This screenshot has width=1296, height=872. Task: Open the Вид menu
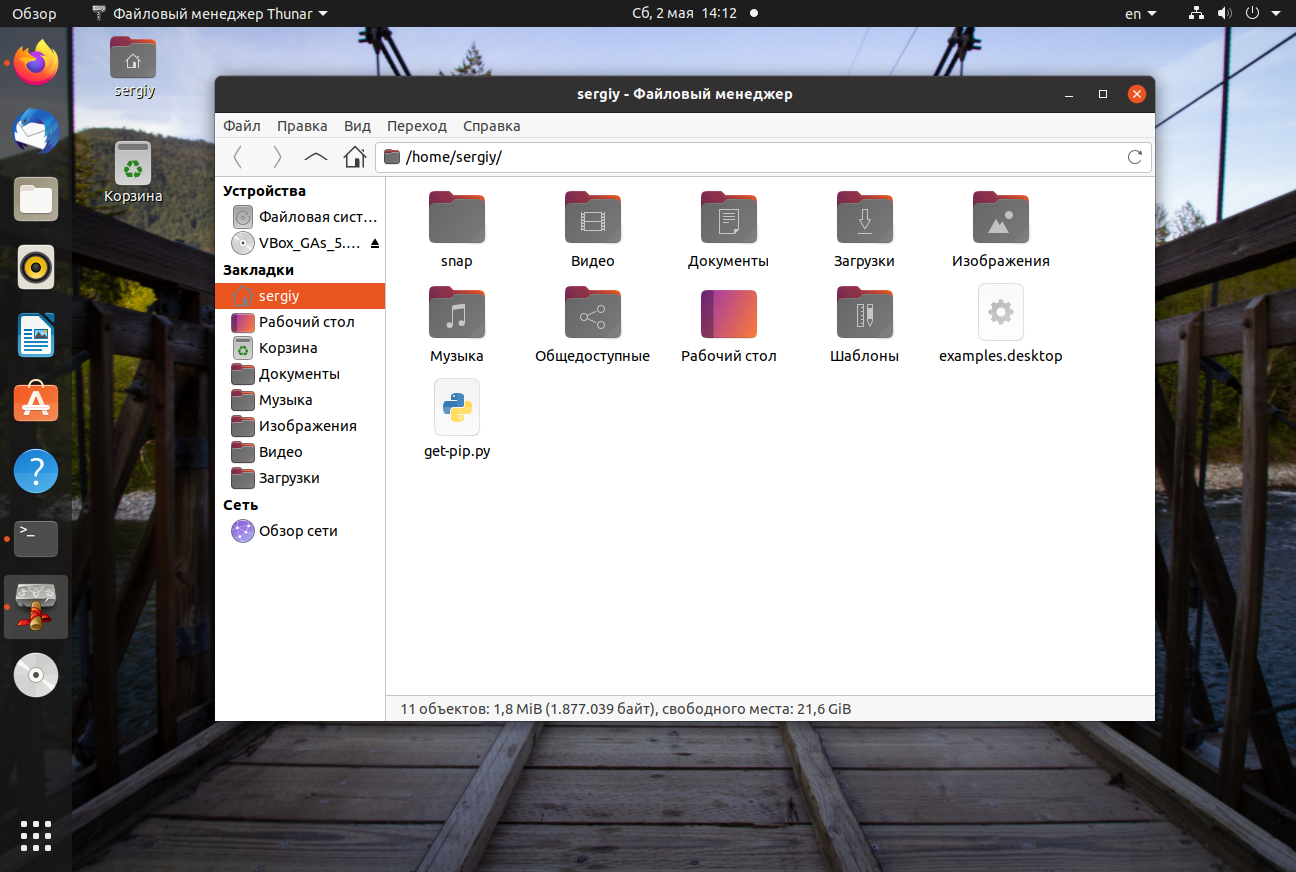[x=357, y=126]
